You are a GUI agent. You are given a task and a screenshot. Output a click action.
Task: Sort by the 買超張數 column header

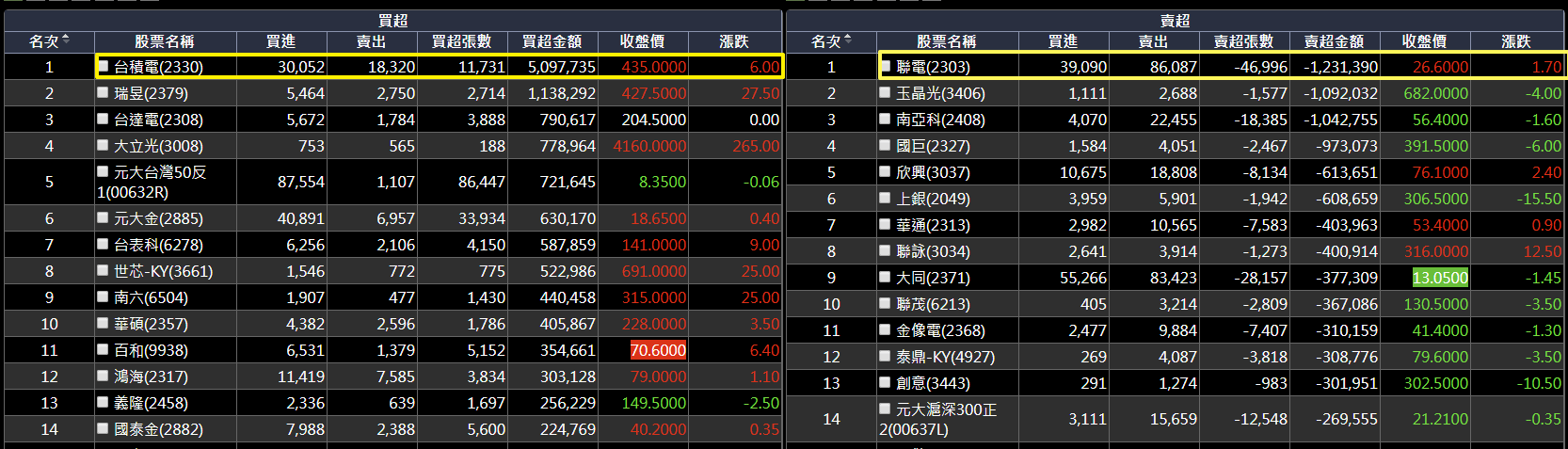461,41
